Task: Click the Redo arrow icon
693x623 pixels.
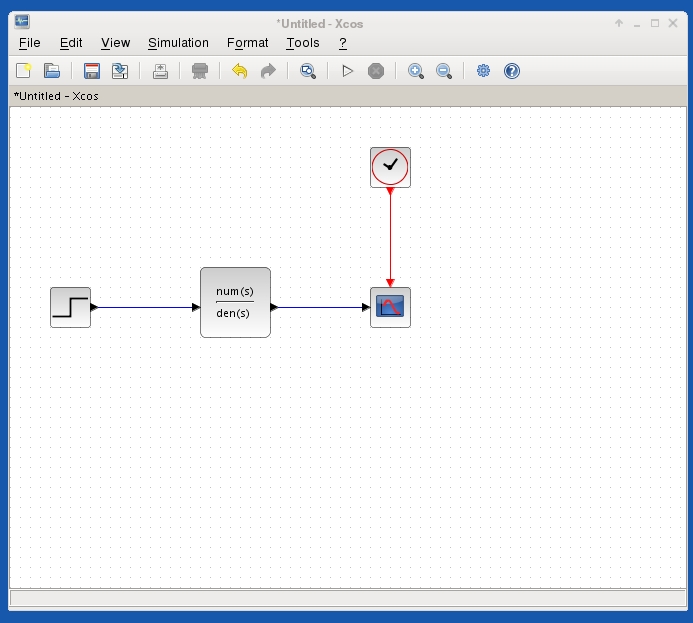Action: pyautogui.click(x=268, y=71)
